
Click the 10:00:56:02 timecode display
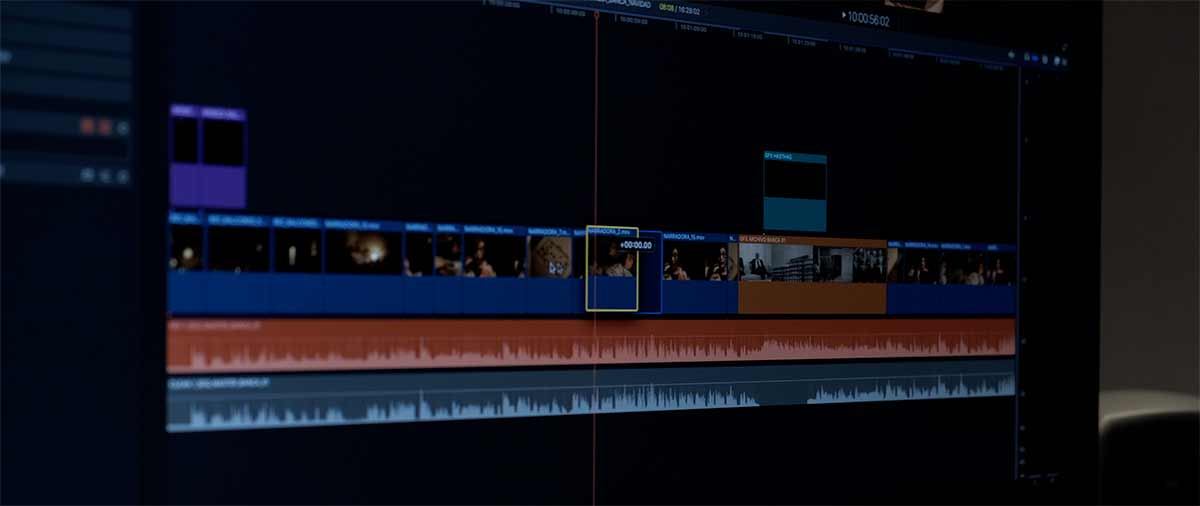click(868, 19)
